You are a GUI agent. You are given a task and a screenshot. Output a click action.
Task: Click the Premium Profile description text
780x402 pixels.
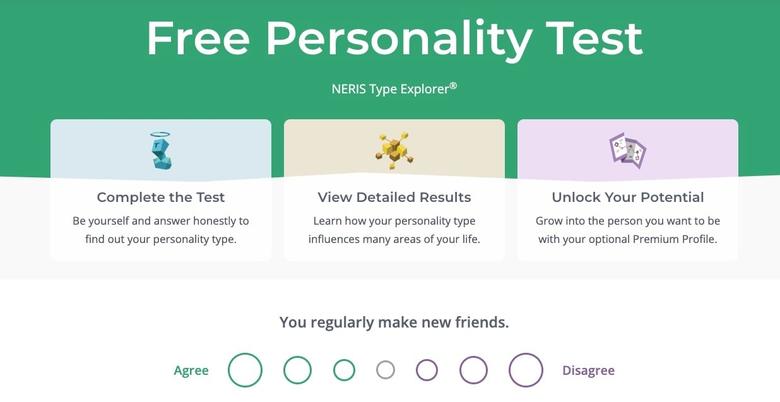[x=627, y=230]
